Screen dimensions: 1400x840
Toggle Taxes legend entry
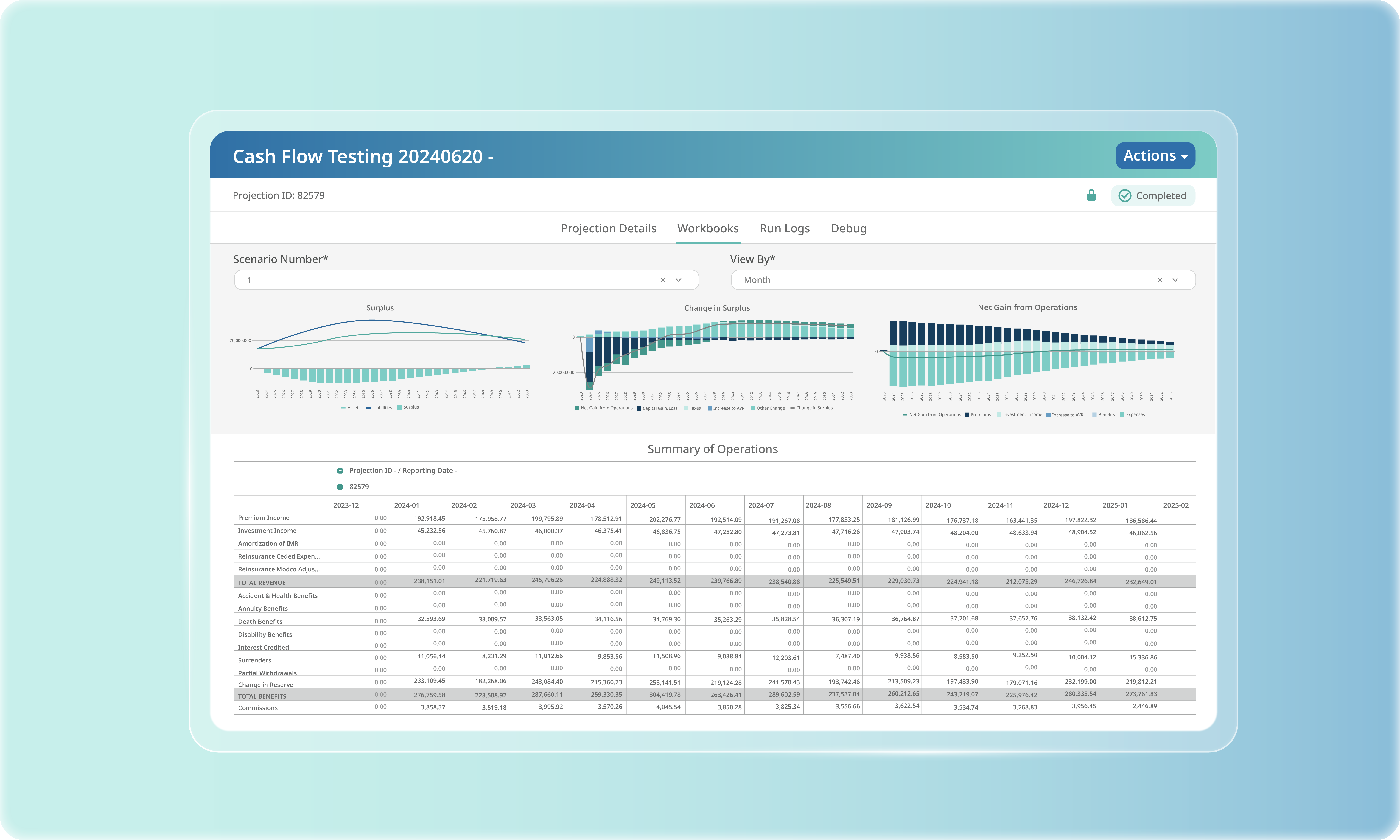pos(692,408)
